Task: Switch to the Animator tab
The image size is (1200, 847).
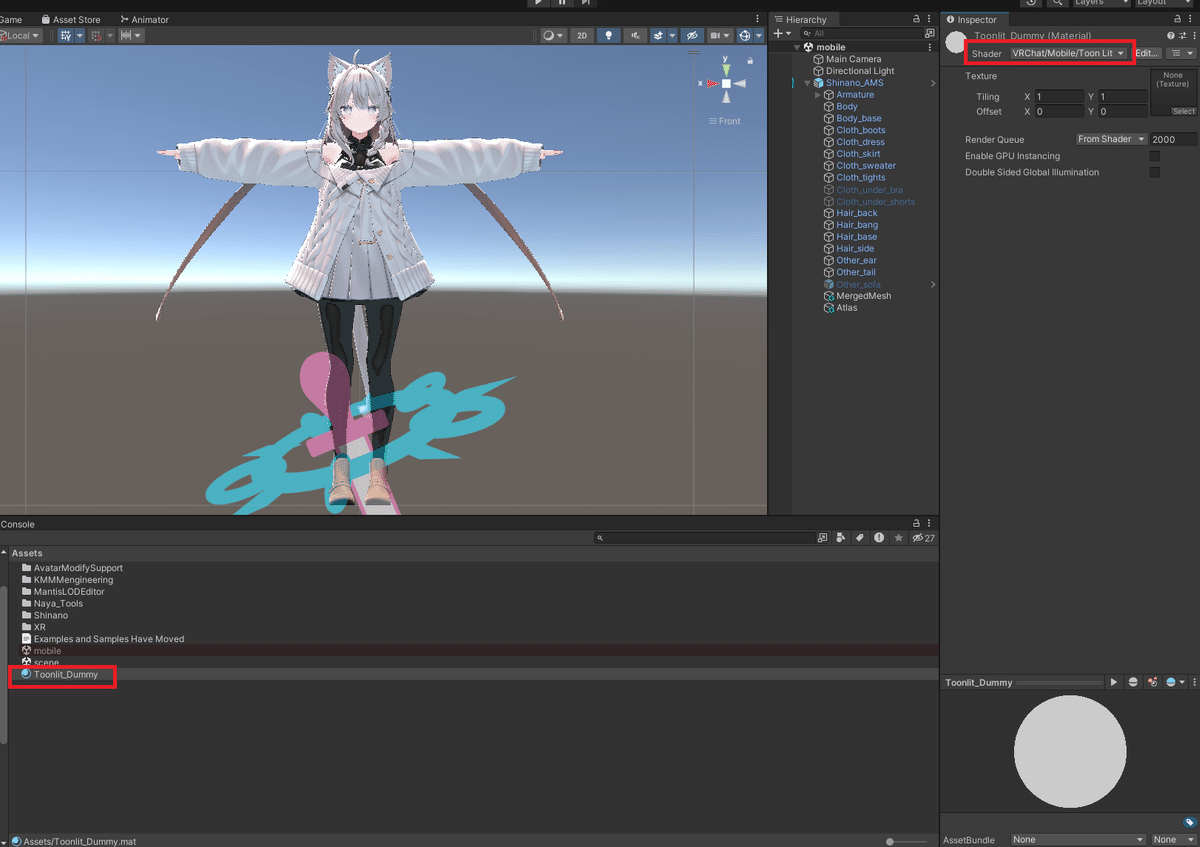Action: (x=144, y=19)
